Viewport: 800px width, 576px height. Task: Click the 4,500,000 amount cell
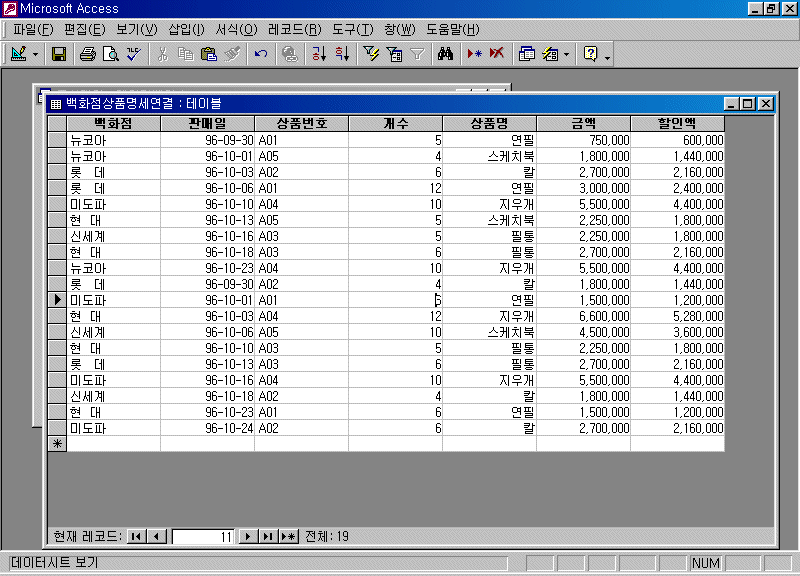point(584,332)
